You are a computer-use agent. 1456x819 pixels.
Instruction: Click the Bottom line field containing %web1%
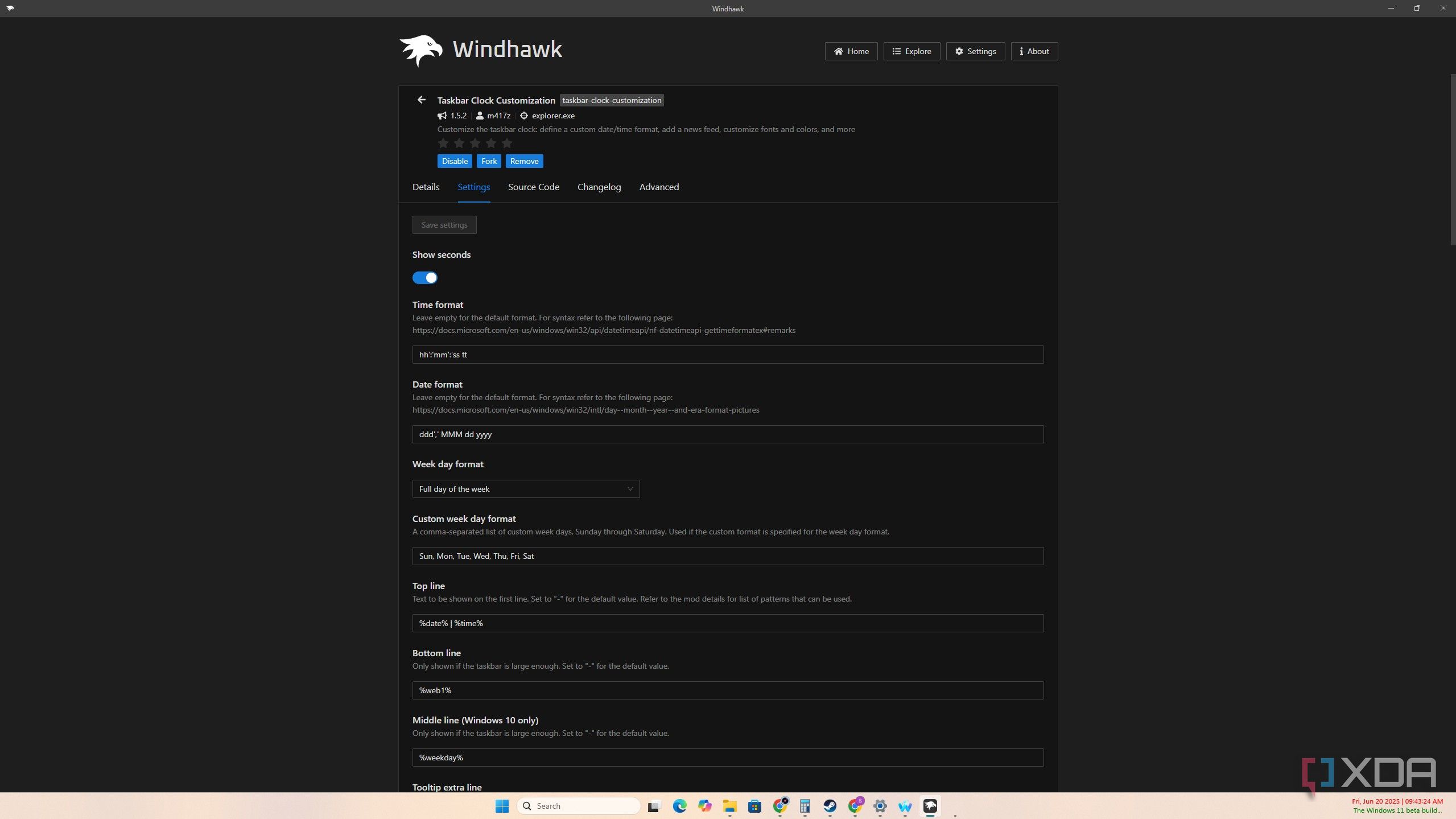728,690
